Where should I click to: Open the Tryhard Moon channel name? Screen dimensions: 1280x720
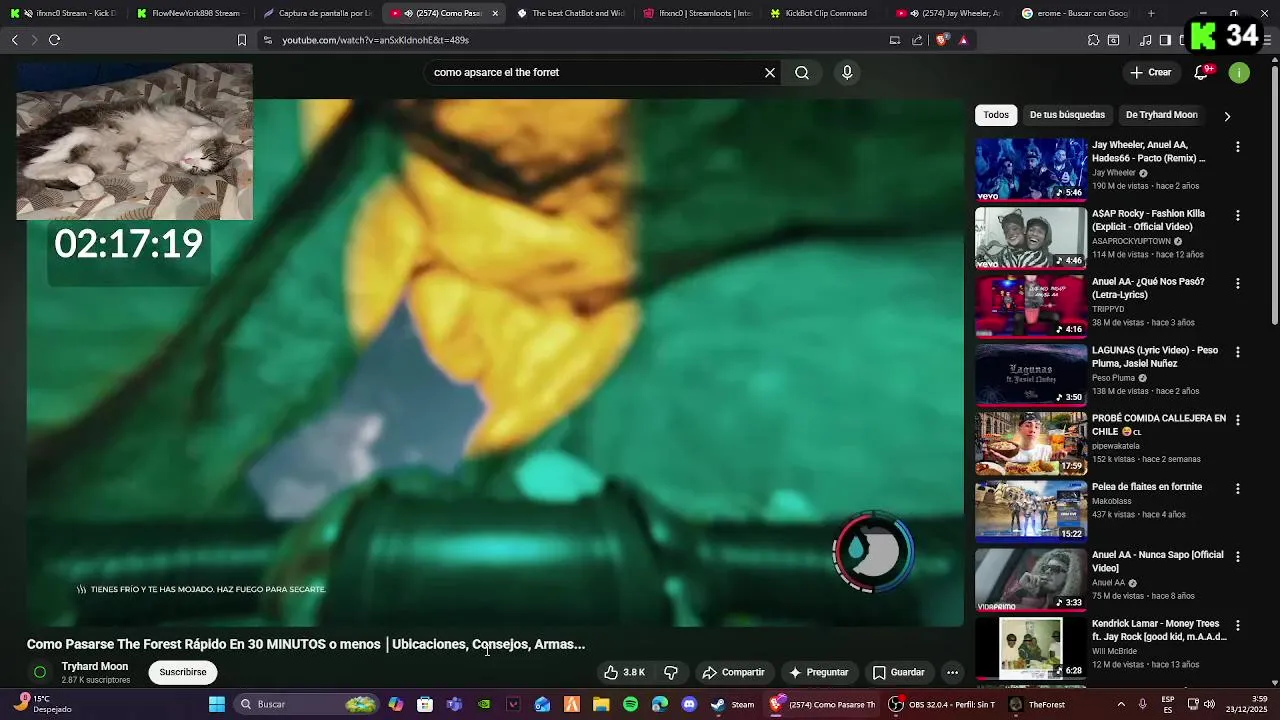[x=95, y=666]
